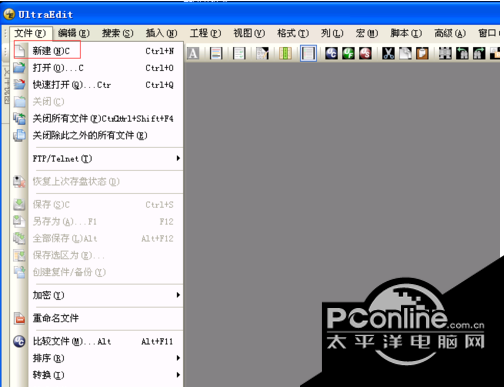504x387 pixels.
Task: Choose 比较文件(M)... menu entry
Action: point(97,341)
